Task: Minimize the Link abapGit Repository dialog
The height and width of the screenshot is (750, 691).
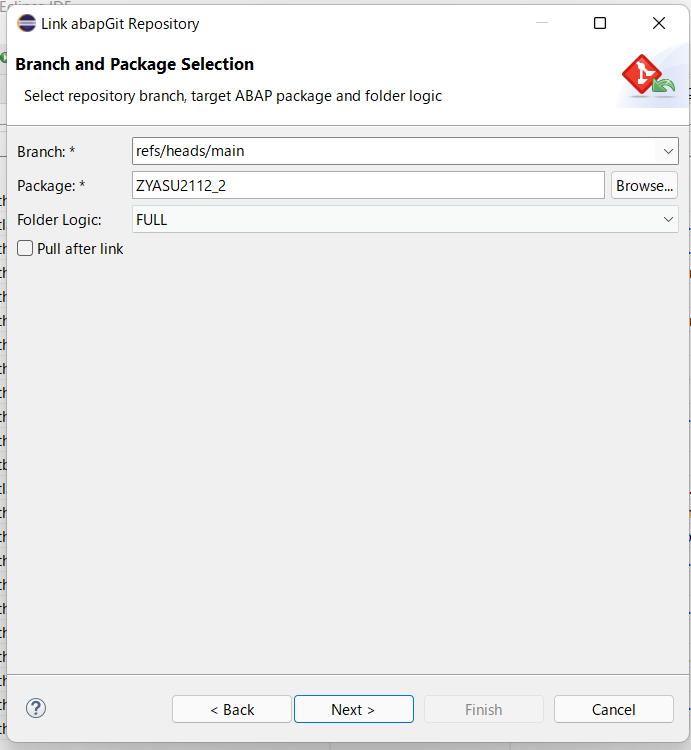Action: 541,23
